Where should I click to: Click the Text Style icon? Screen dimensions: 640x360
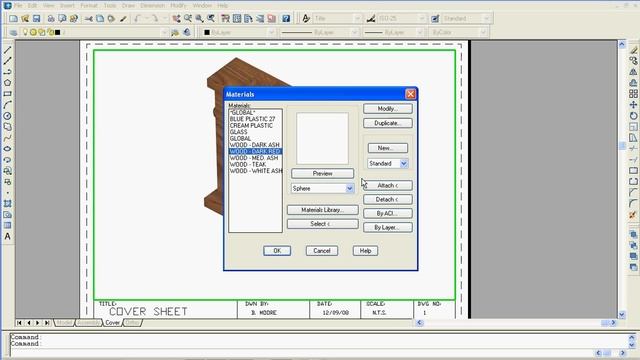click(x=306, y=18)
